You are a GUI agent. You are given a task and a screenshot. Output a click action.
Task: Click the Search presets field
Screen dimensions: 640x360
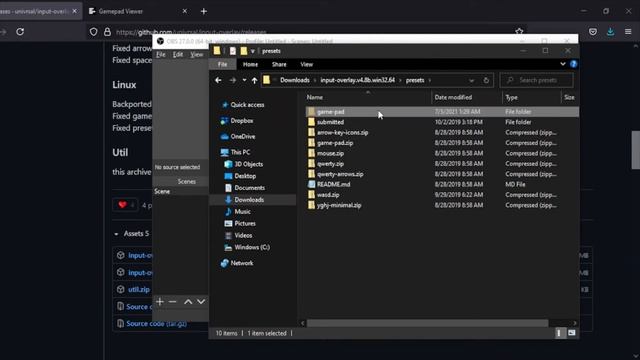tap(537, 80)
